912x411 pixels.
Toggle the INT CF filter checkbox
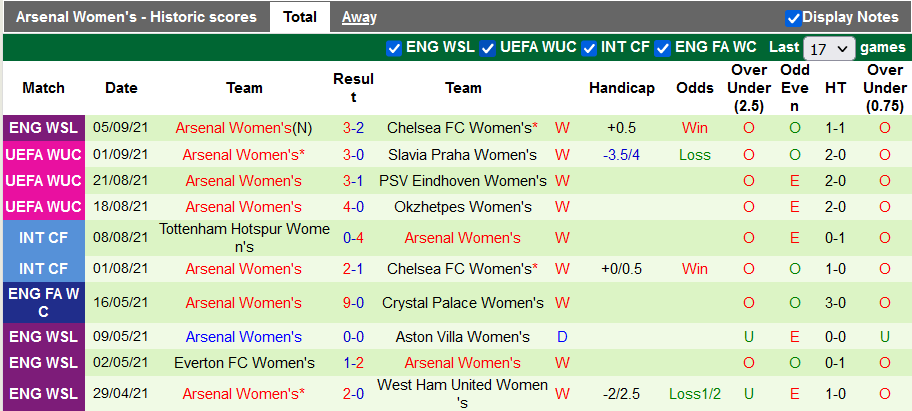click(x=590, y=47)
